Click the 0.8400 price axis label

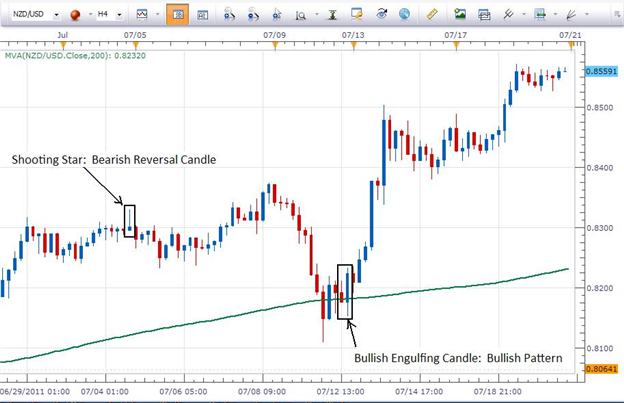pyautogui.click(x=600, y=168)
